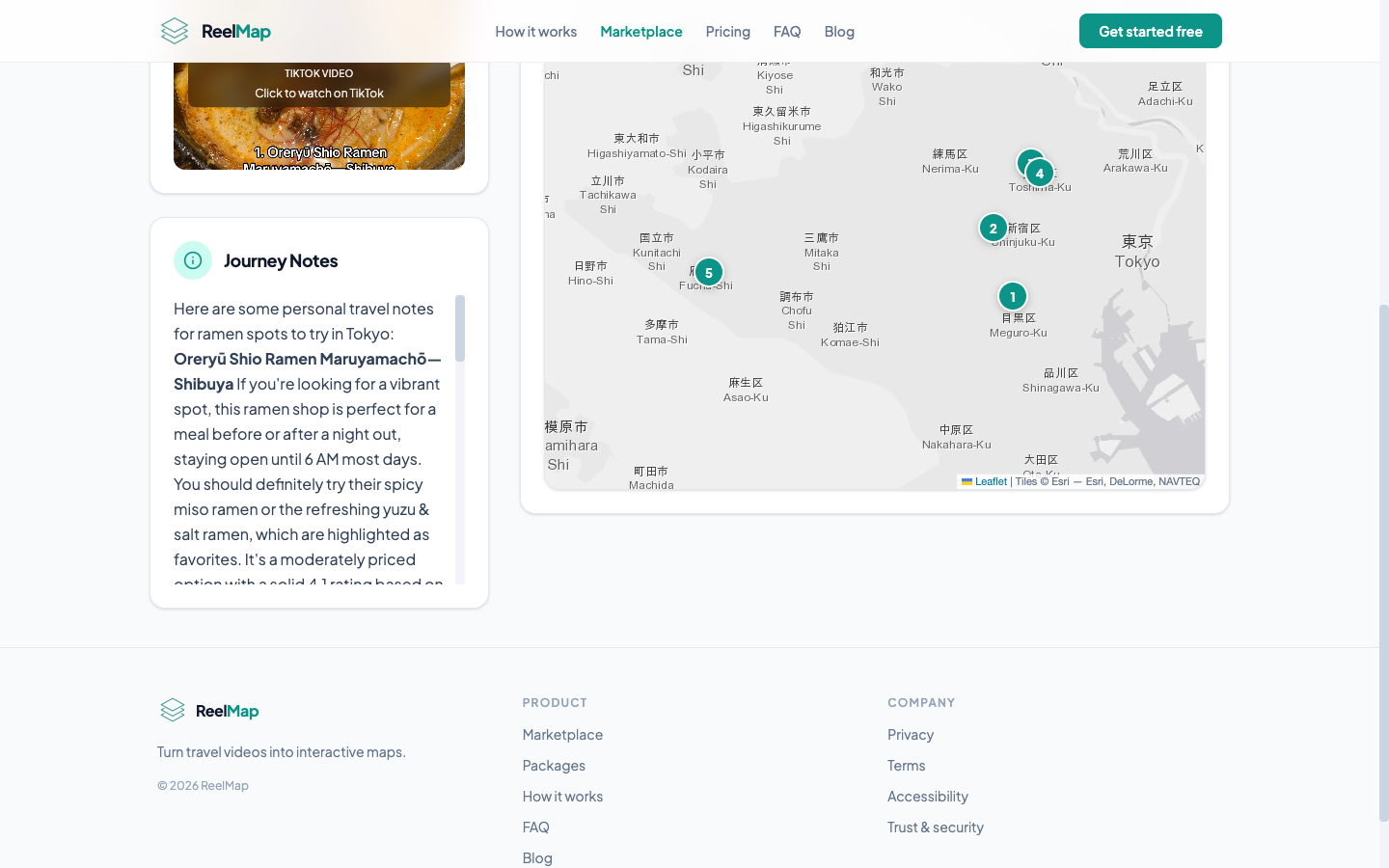
Task: Click the page vertical scrollbar thumb
Action: [1384, 562]
